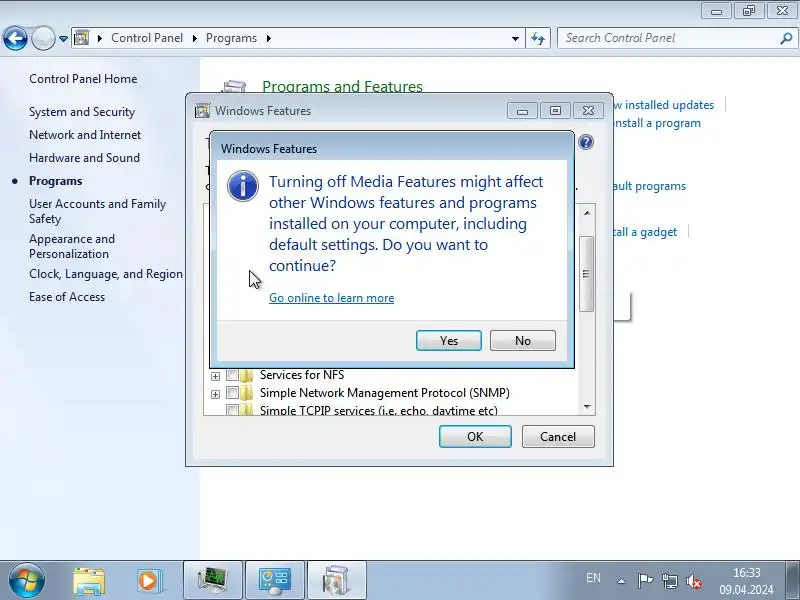Expand the arrow after Control Panel breadcrumb
This screenshot has height=600, width=800.
pyautogui.click(x=194, y=38)
